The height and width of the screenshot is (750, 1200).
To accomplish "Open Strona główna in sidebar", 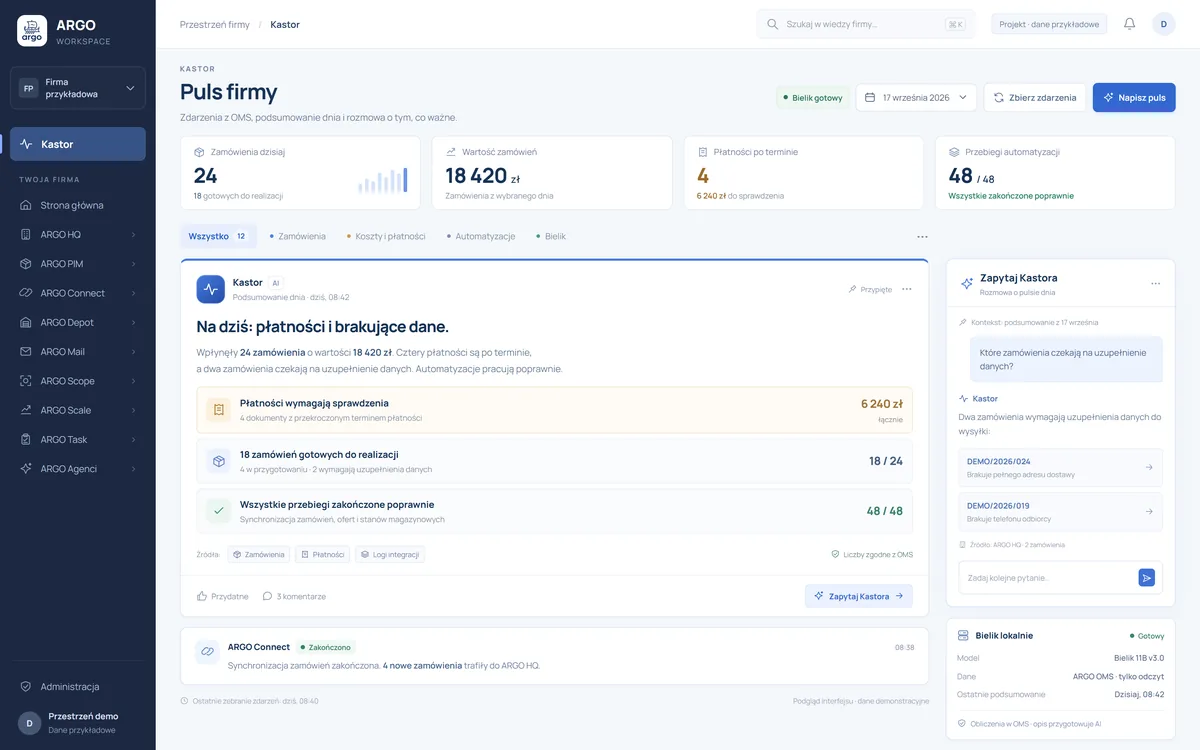I will point(78,205).
